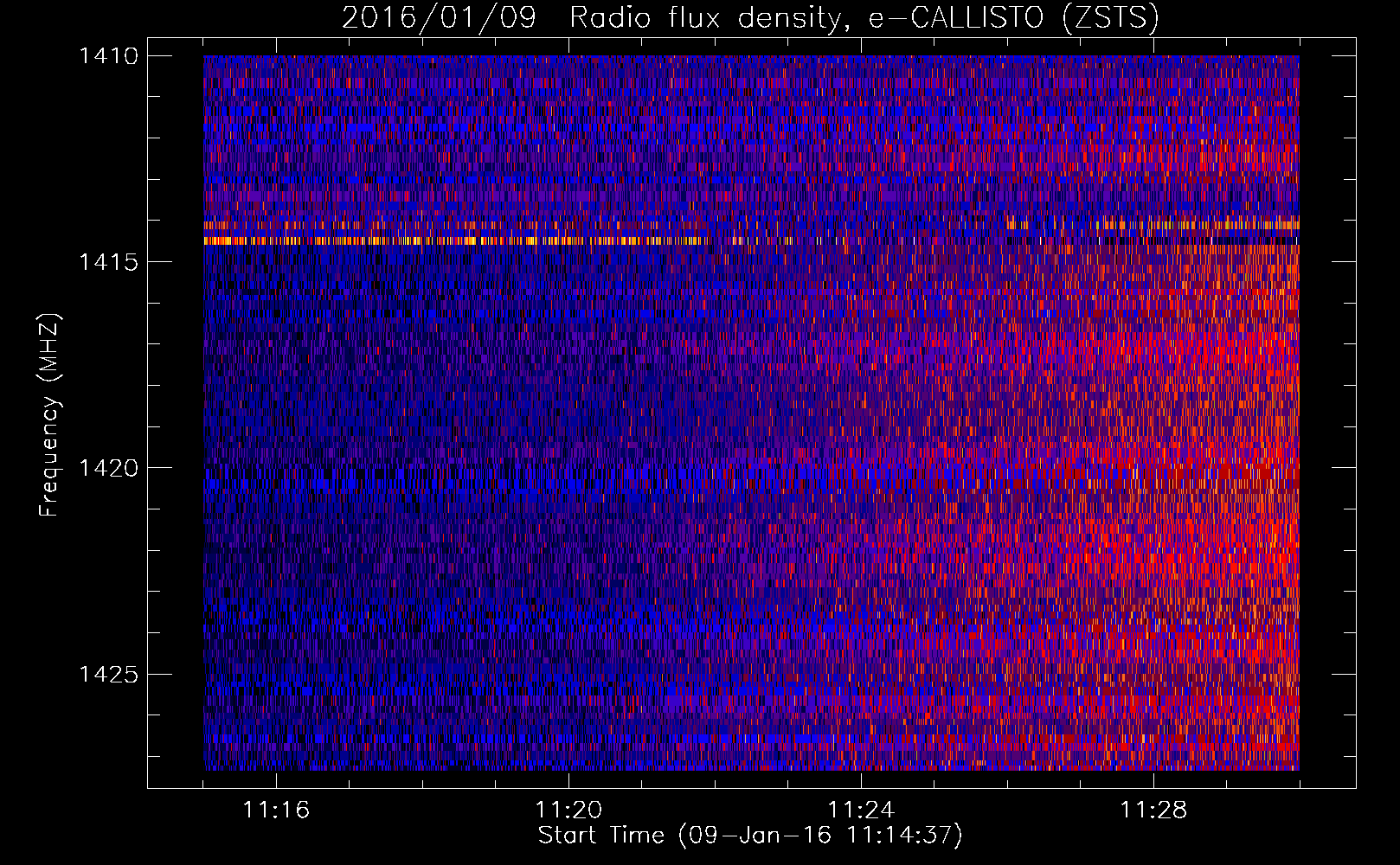Click the bright yellow interference line near 1414.5 MHz
This screenshot has width=1400, height=865.
(459, 241)
